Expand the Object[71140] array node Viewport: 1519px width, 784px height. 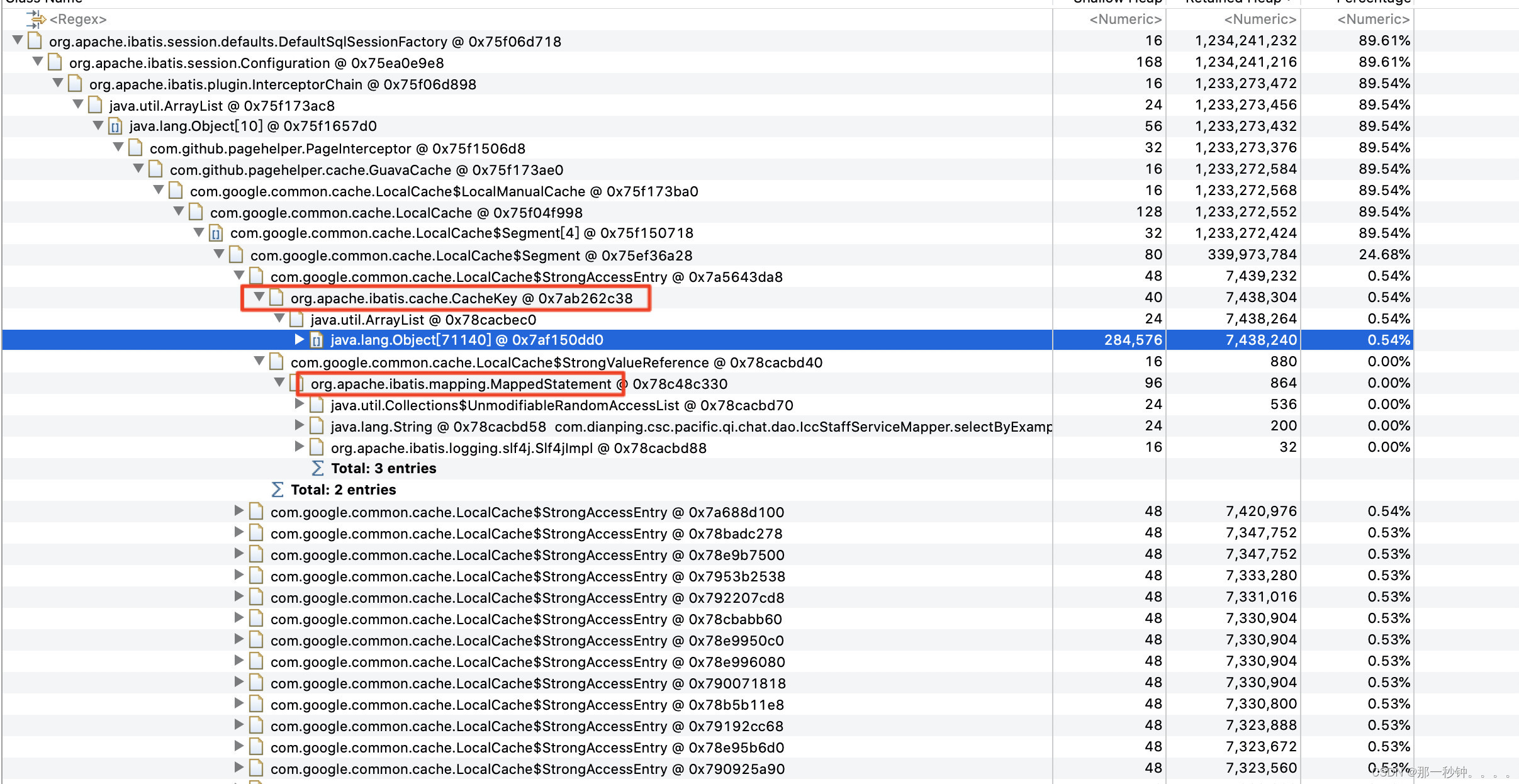pyautogui.click(x=300, y=340)
